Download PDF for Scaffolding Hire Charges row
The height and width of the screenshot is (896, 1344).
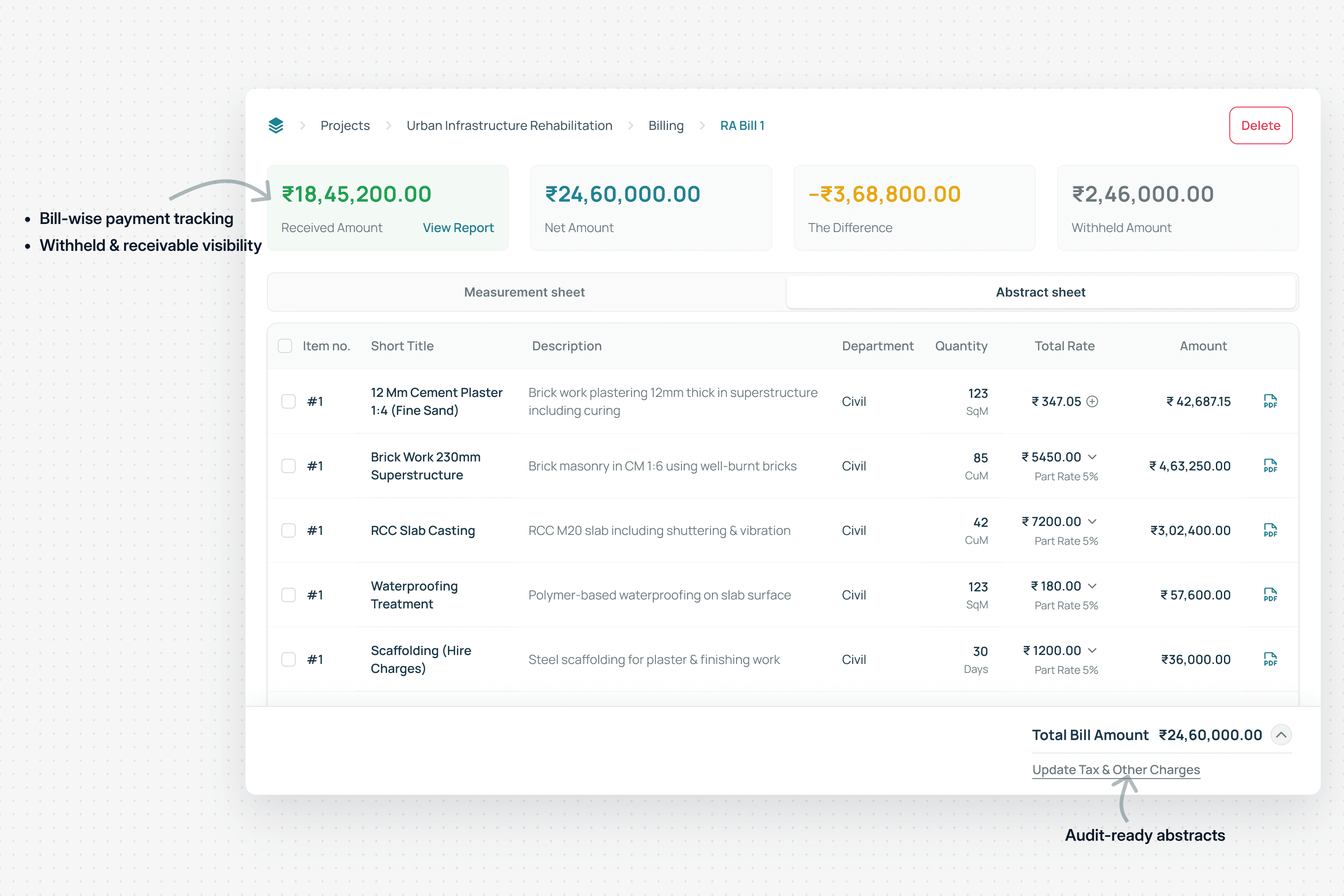(1270, 659)
